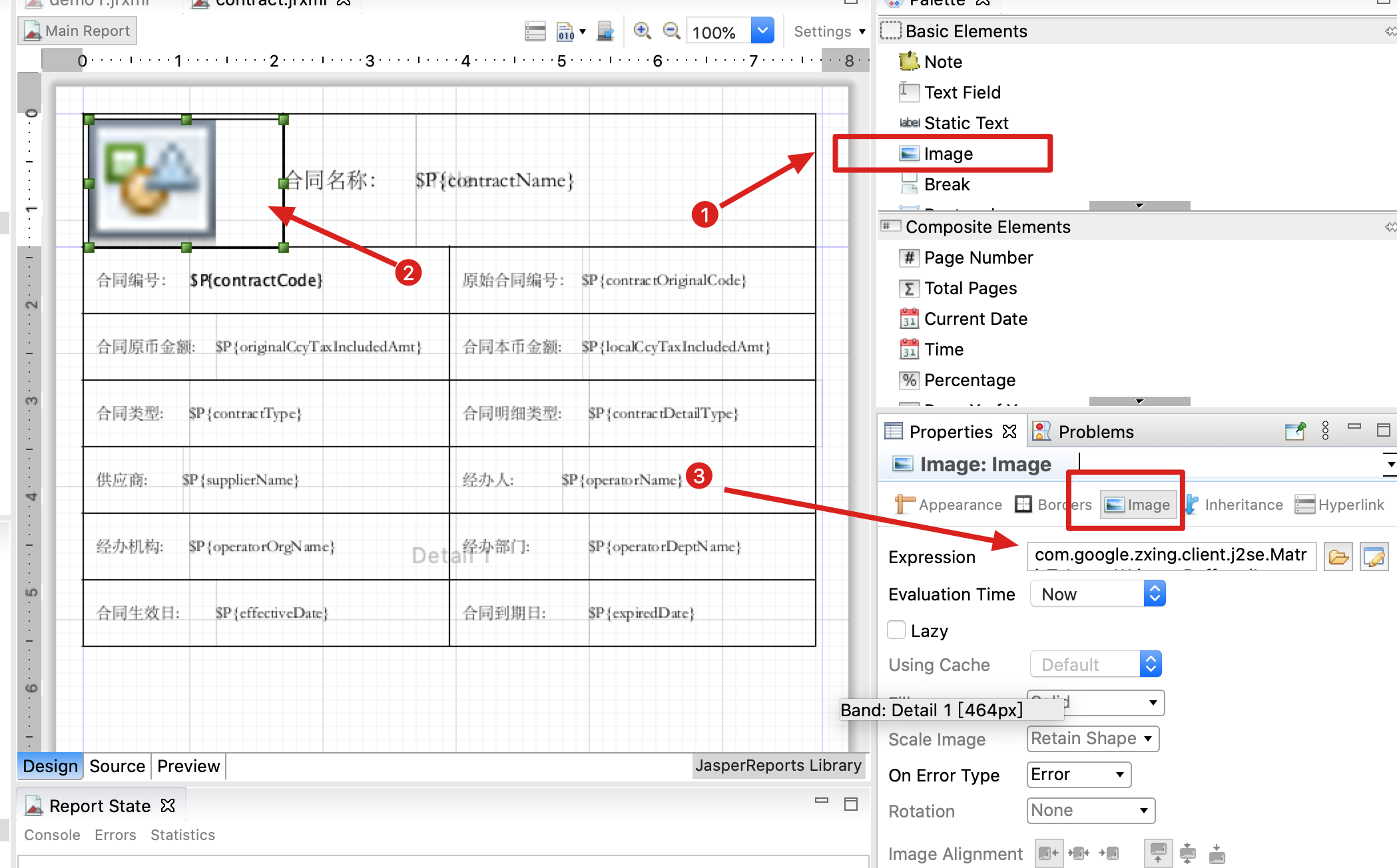Toggle bottom image alignment

pos(1217,853)
